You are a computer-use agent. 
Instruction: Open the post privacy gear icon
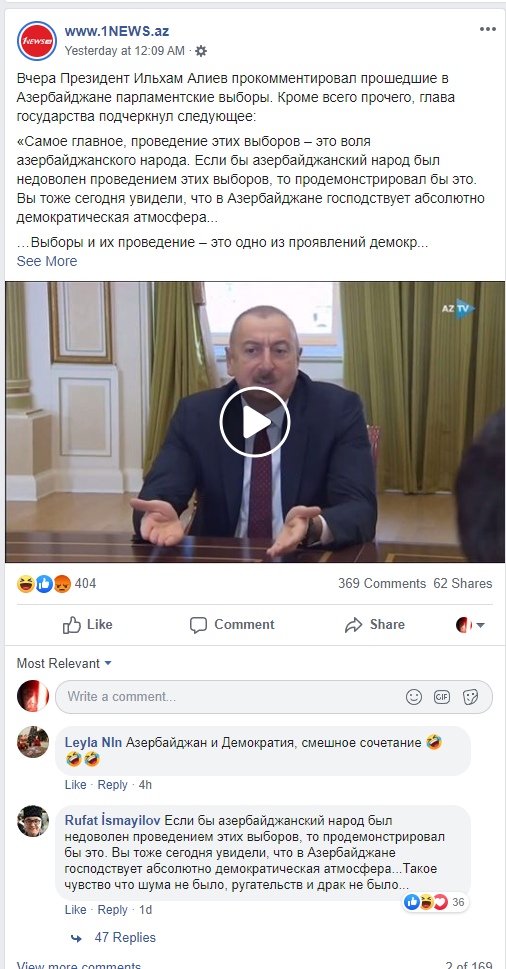click(201, 51)
